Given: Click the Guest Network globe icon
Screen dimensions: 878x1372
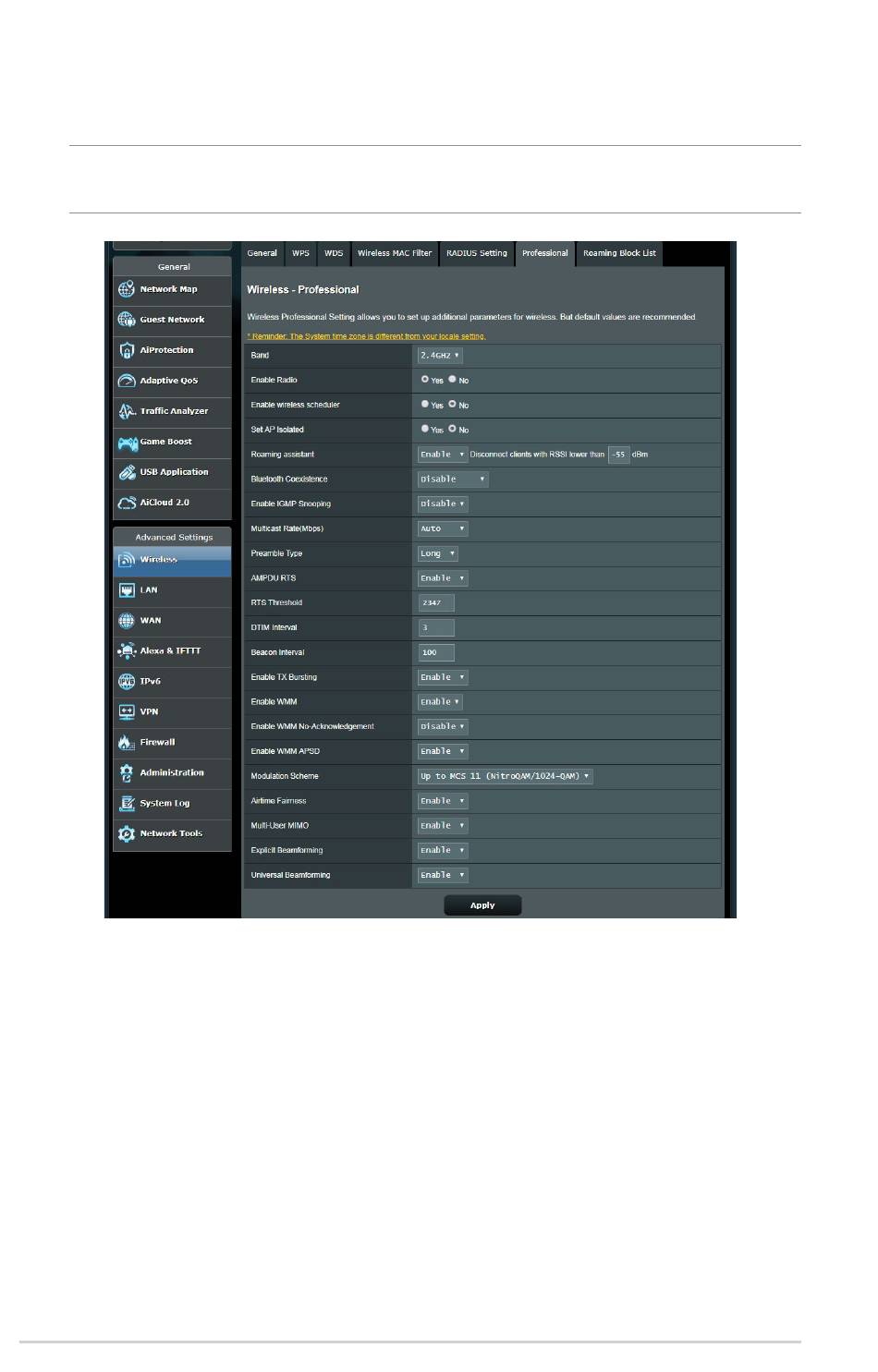Looking at the screenshot, I should pyautogui.click(x=127, y=320).
